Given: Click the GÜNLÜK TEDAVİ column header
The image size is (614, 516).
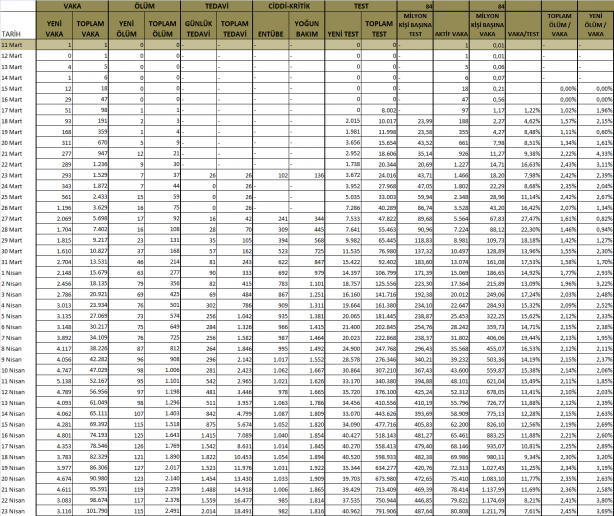Looking at the screenshot, I should coord(199,26).
